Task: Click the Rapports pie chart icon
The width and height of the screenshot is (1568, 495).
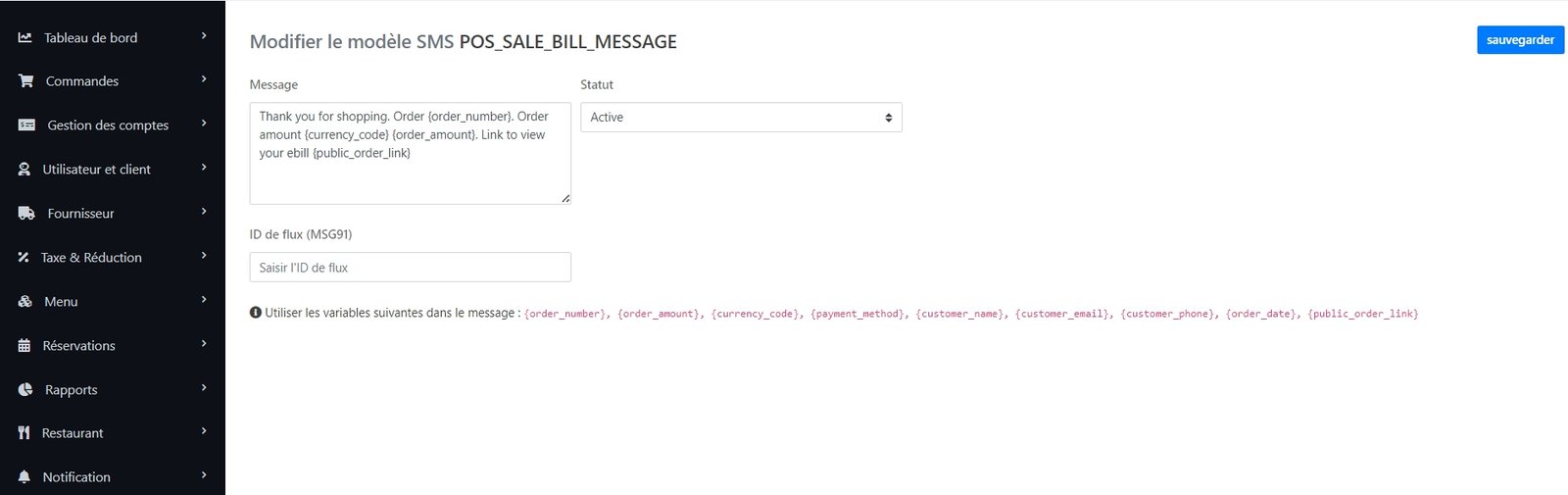Action: (x=25, y=390)
